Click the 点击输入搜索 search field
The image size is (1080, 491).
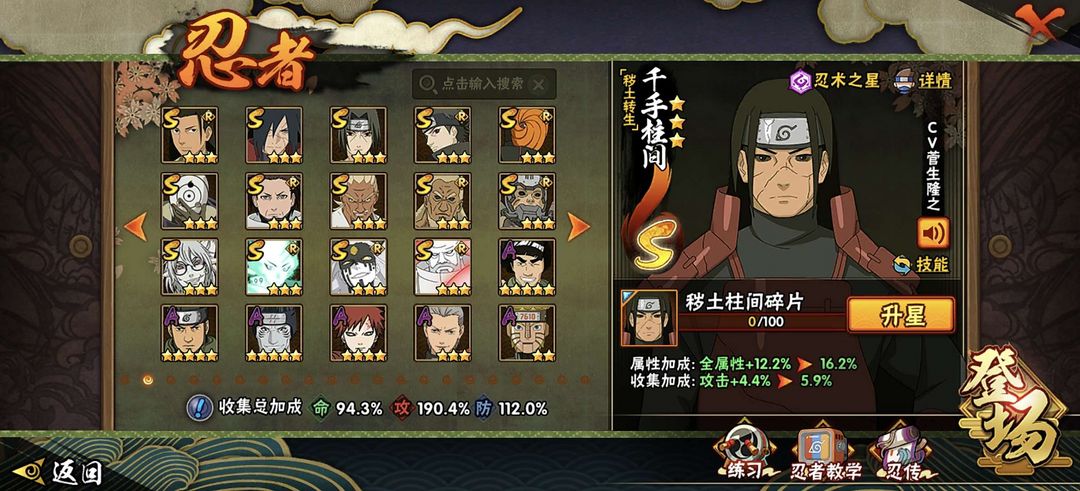click(484, 84)
